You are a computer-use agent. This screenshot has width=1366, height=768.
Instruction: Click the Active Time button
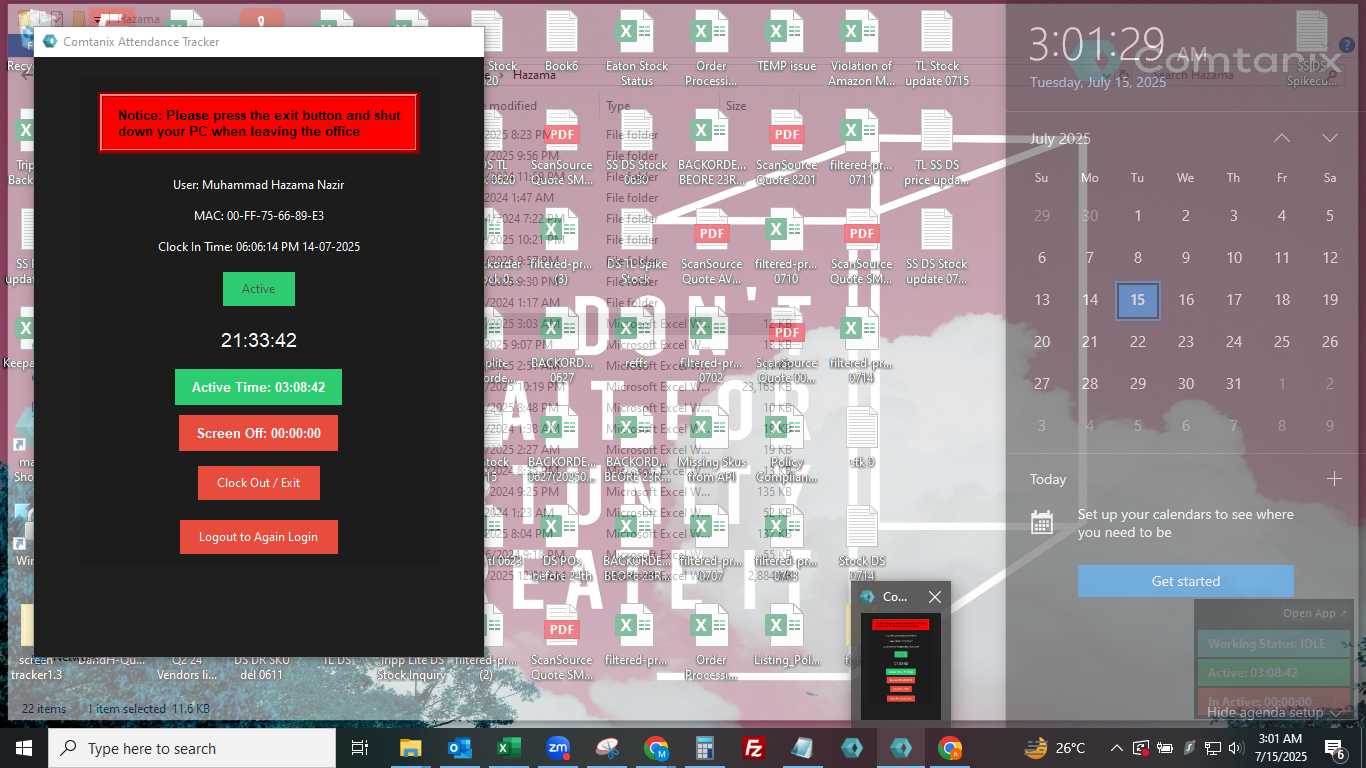point(258,387)
